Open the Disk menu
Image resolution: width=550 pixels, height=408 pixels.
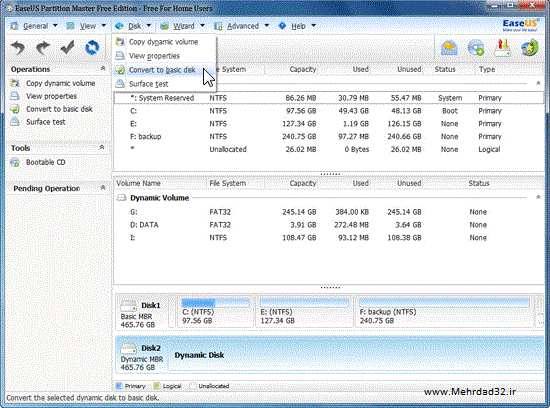tap(133, 26)
